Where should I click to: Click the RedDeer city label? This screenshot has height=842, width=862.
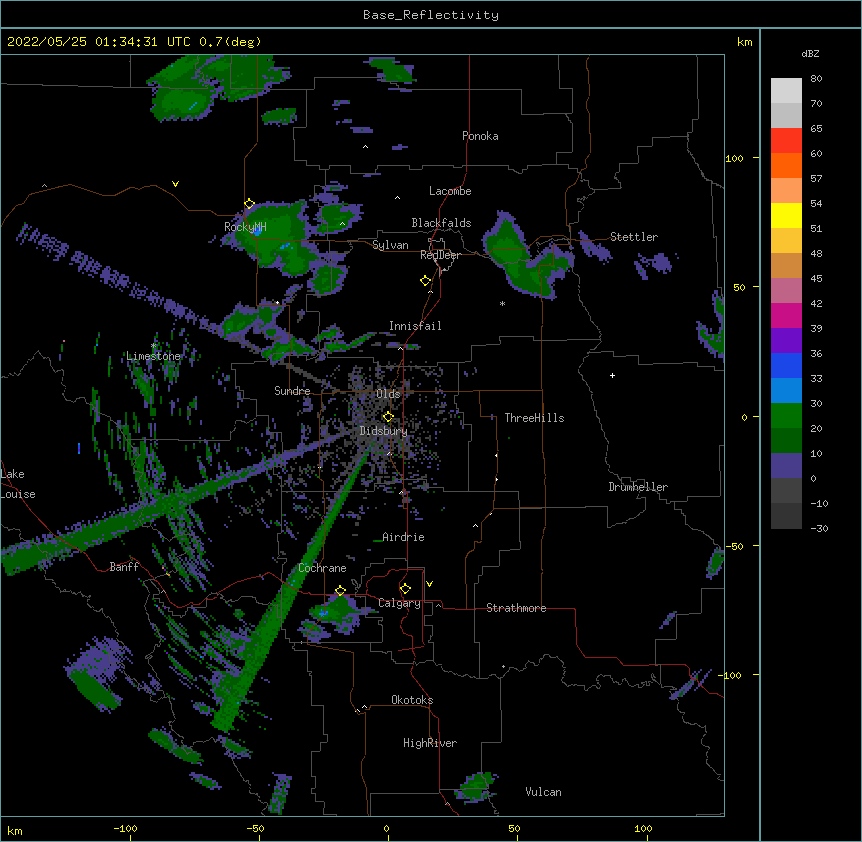pyautogui.click(x=440, y=255)
